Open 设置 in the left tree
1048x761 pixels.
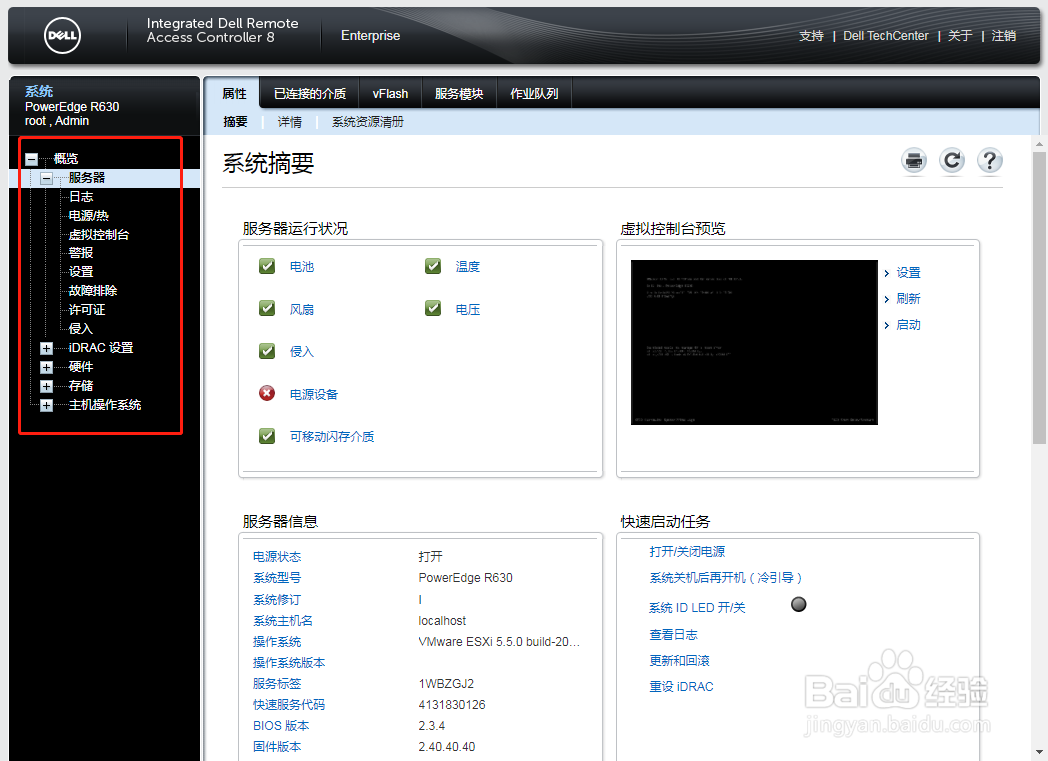81,272
